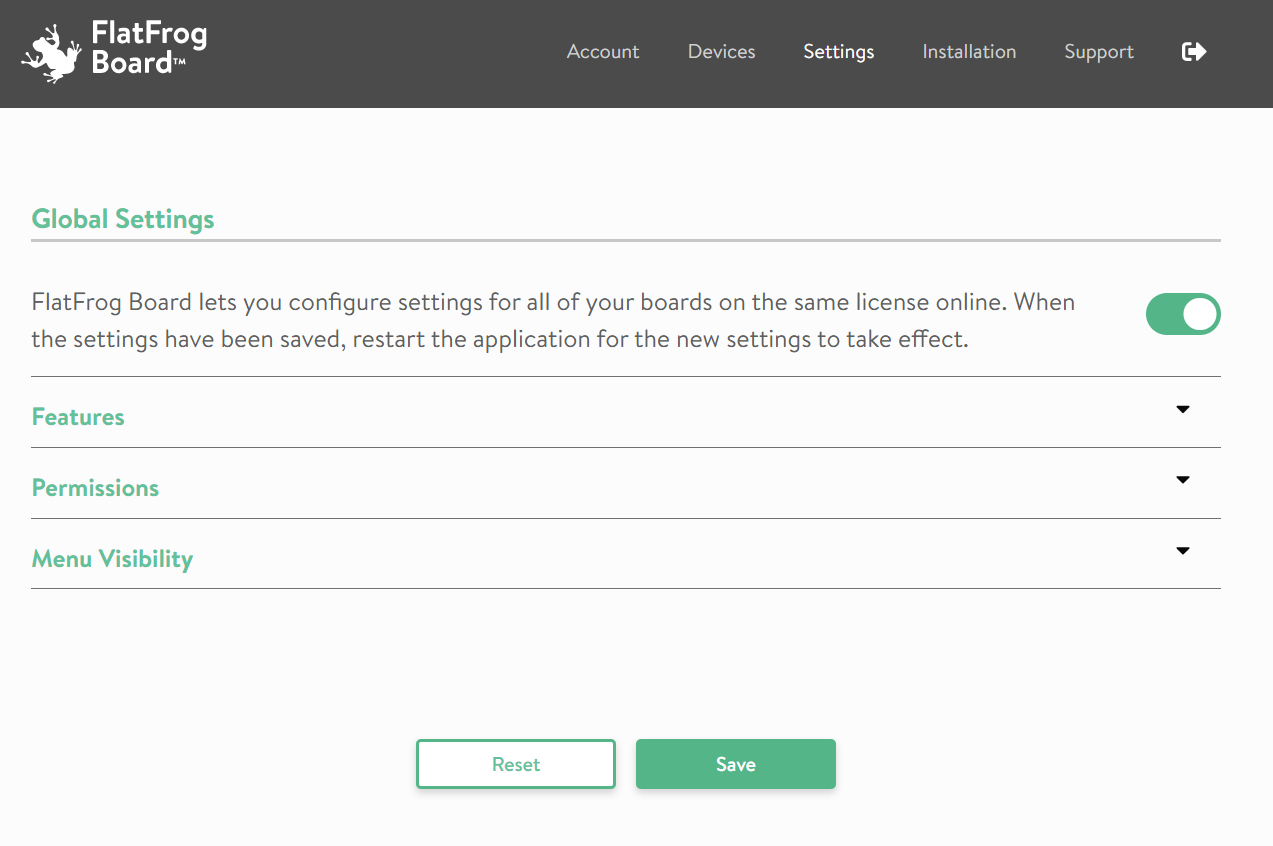The width and height of the screenshot is (1273, 846).
Task: Save the settings with the Save button
Action: click(x=736, y=764)
